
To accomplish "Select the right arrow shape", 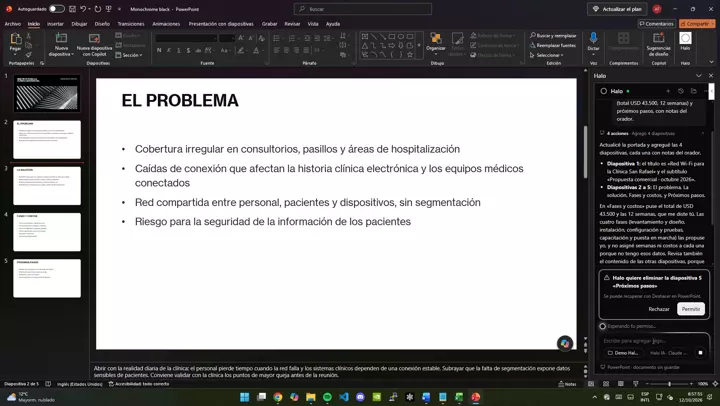I will pyautogui.click(x=392, y=45).
